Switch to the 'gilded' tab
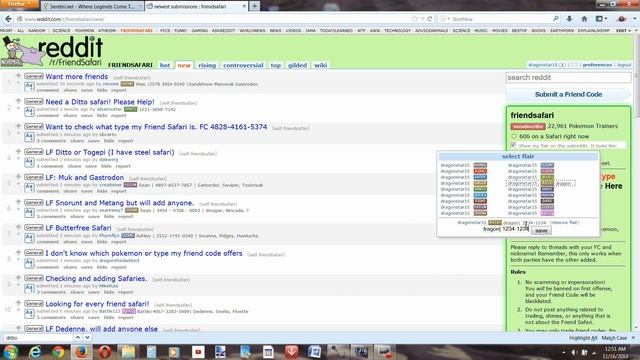640x360 pixels. tap(298, 65)
